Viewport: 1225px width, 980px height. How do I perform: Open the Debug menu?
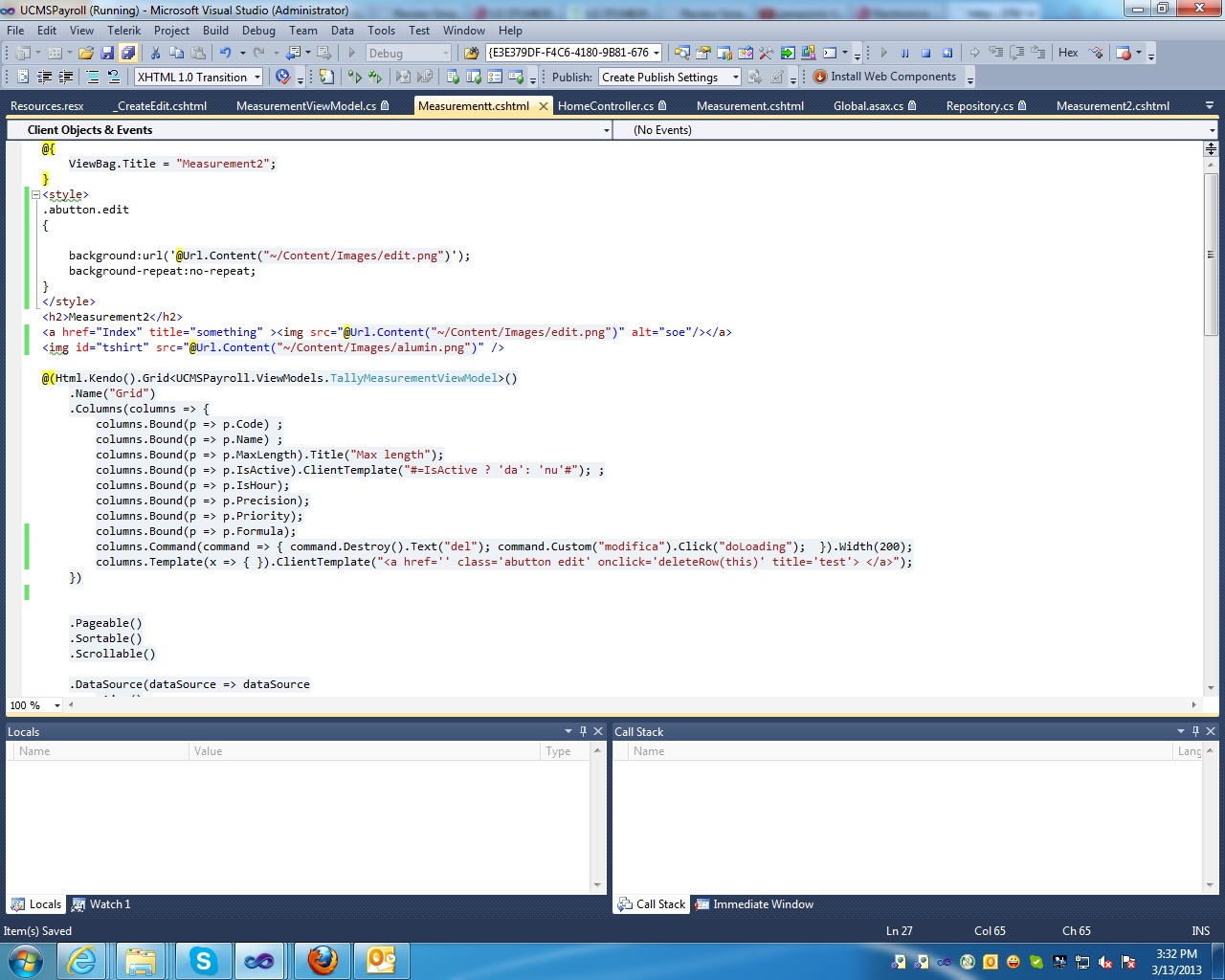pyautogui.click(x=258, y=31)
